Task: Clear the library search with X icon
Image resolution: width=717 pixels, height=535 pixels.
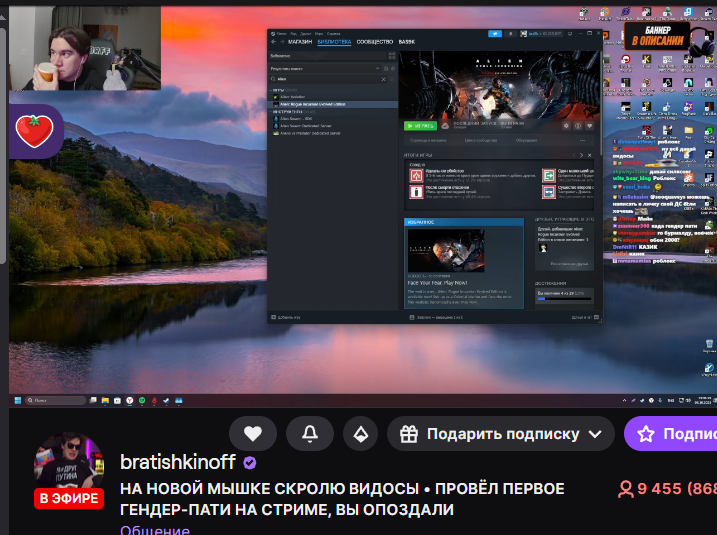Action: point(383,79)
